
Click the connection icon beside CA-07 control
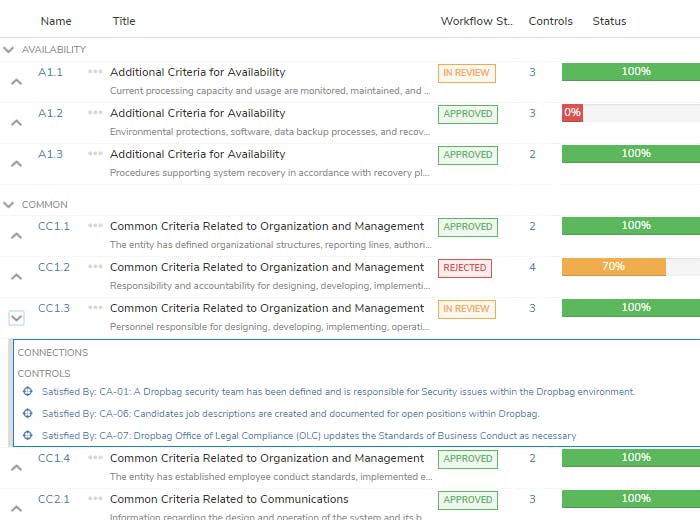(x=28, y=436)
